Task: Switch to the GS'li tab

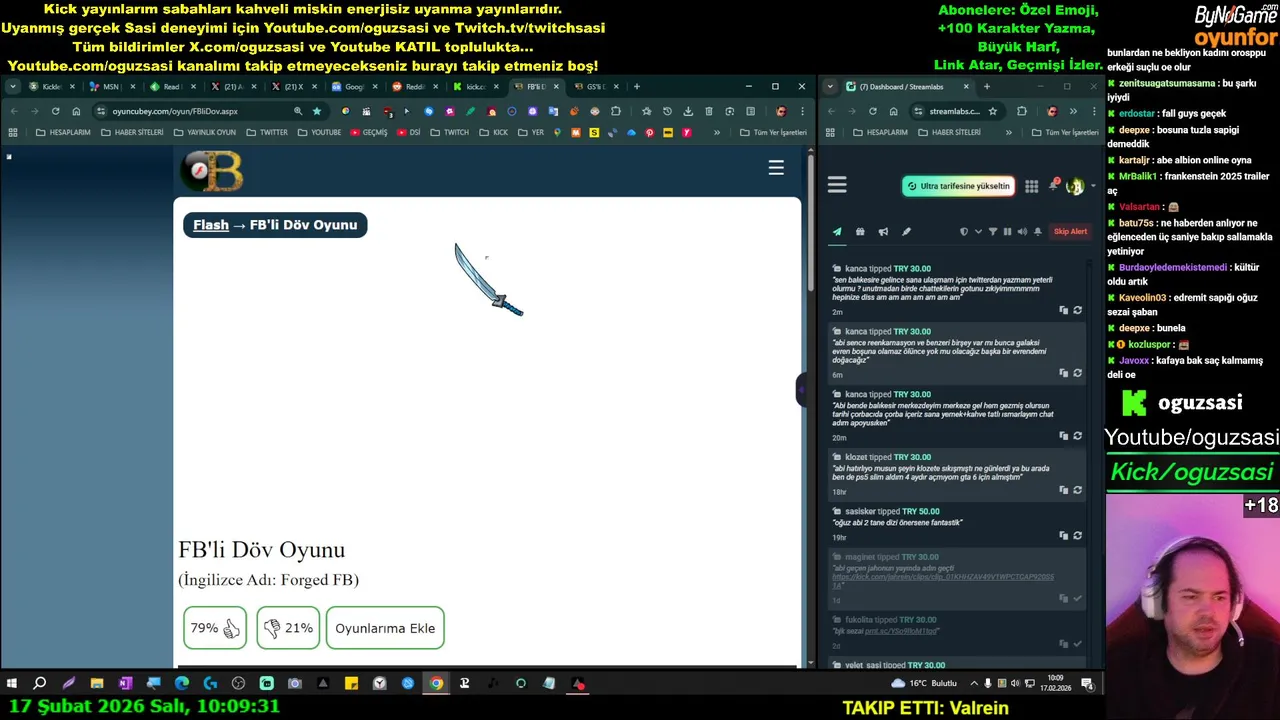Action: pyautogui.click(x=596, y=87)
